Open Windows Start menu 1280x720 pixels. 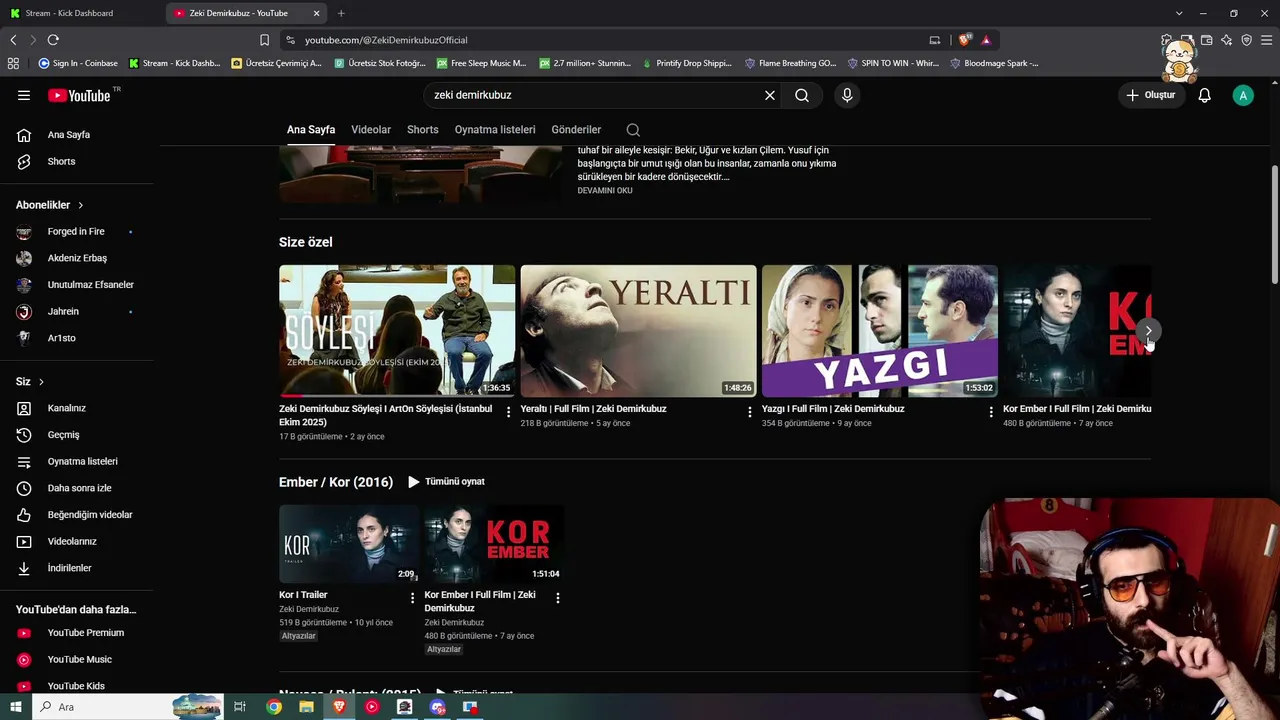coord(16,707)
